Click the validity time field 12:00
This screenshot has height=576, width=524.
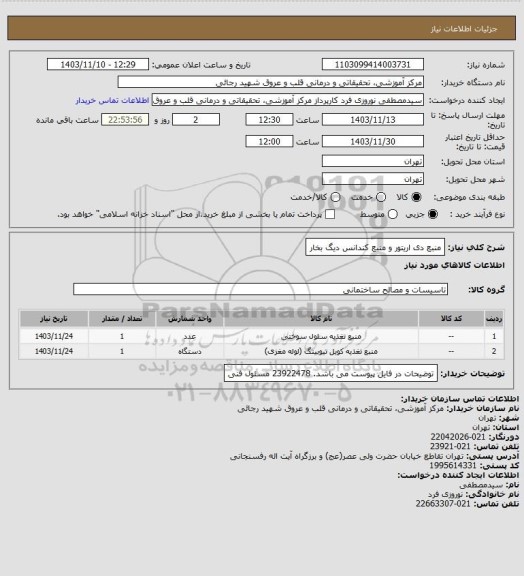(x=269, y=141)
